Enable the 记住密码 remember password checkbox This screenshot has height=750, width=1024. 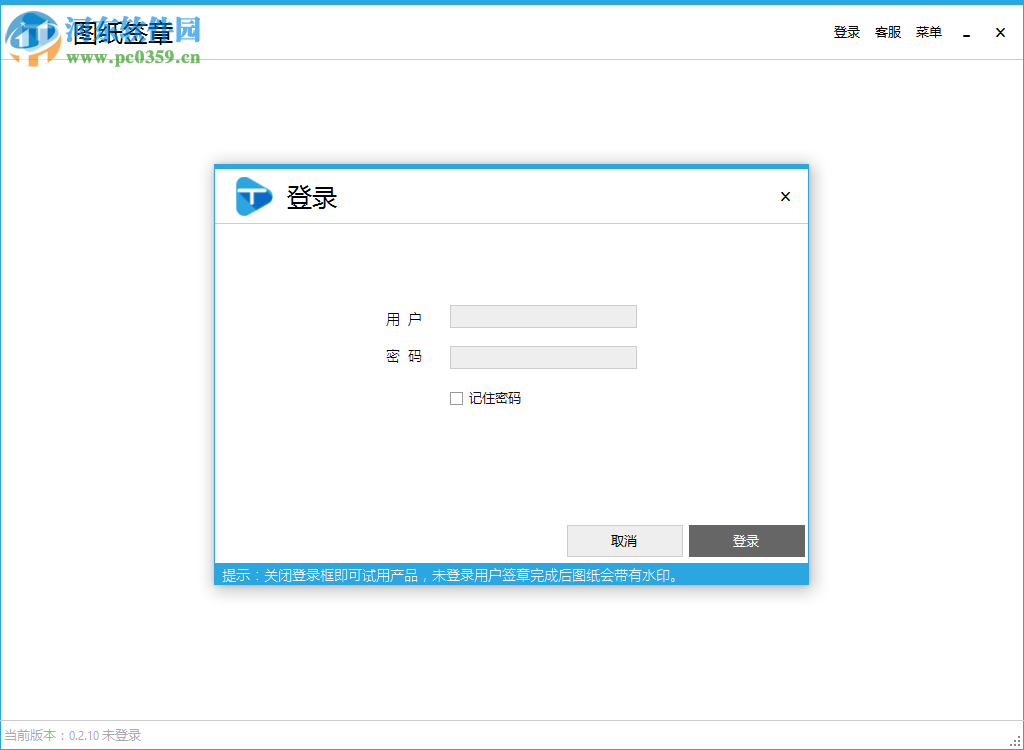tap(456, 398)
